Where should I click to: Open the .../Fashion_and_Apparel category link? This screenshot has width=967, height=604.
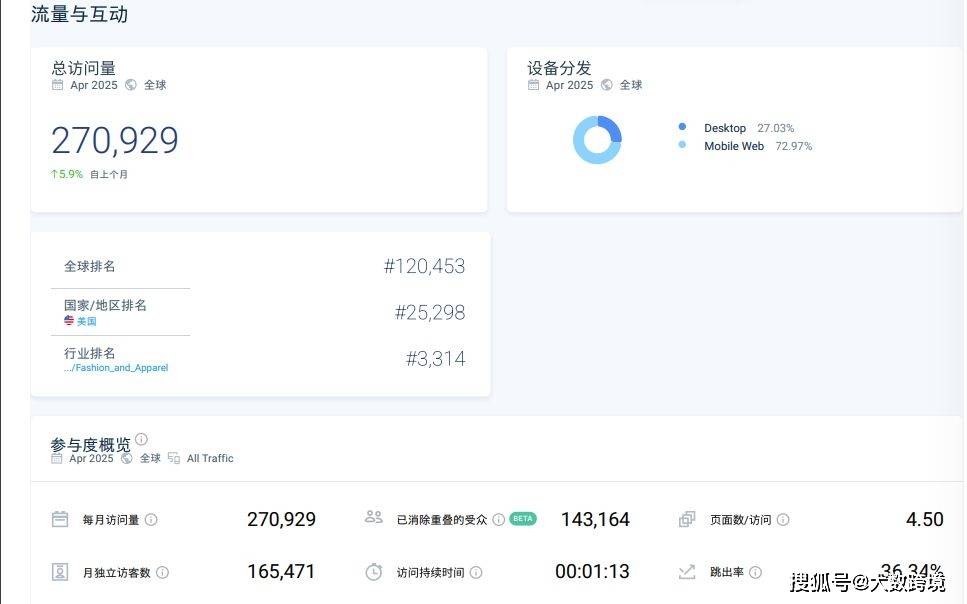coord(116,368)
